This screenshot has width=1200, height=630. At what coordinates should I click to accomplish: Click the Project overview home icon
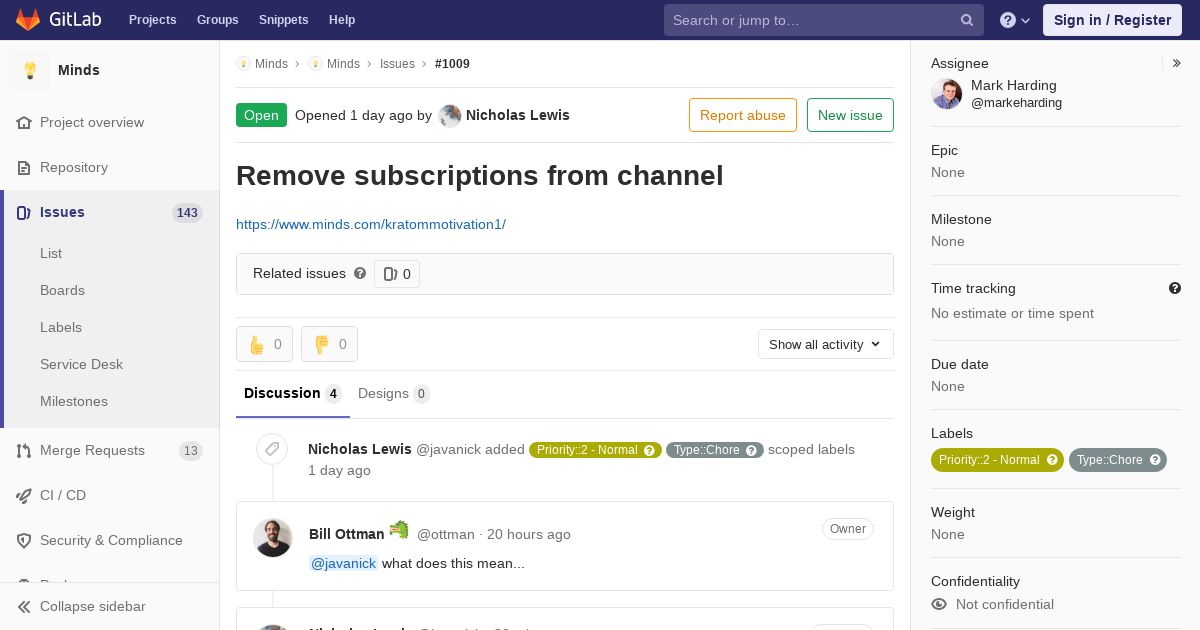pyautogui.click(x=24, y=122)
